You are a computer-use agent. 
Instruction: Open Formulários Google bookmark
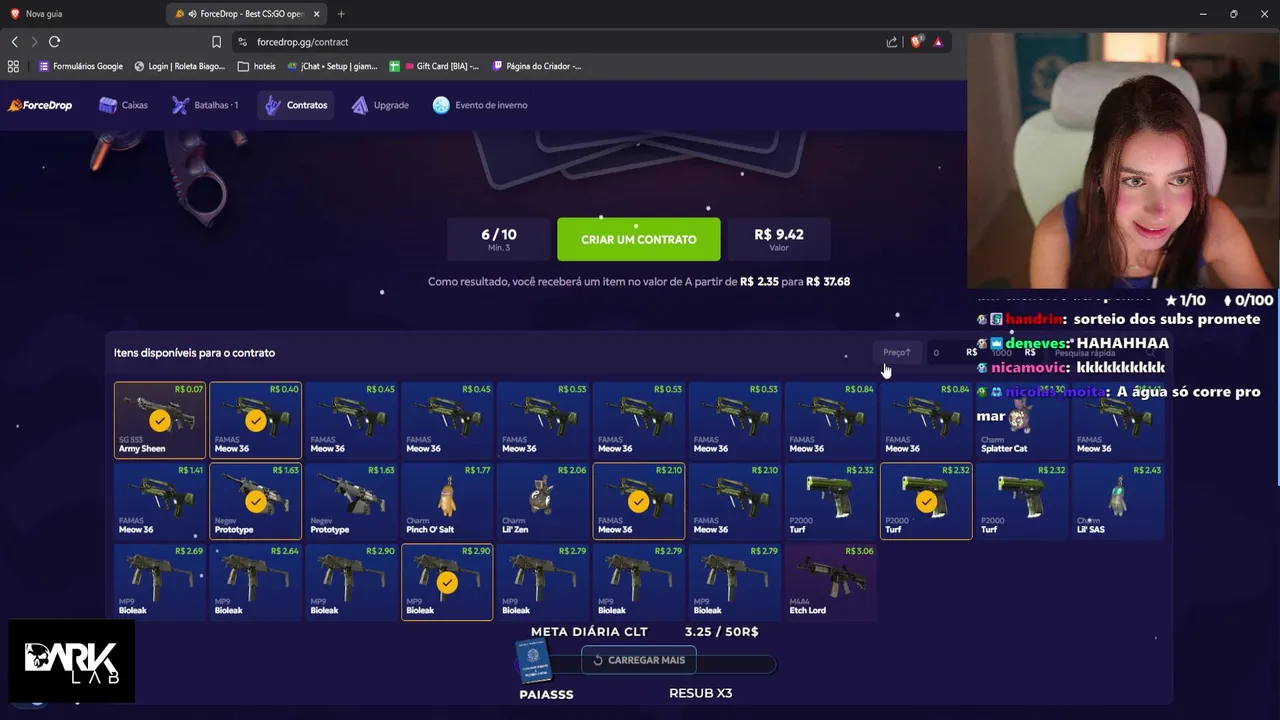(80, 66)
